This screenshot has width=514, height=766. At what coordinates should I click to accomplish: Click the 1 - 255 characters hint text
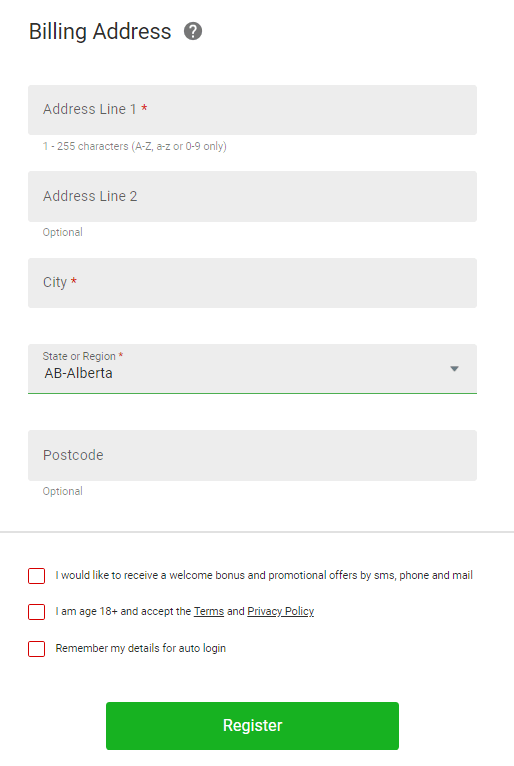[135, 147]
